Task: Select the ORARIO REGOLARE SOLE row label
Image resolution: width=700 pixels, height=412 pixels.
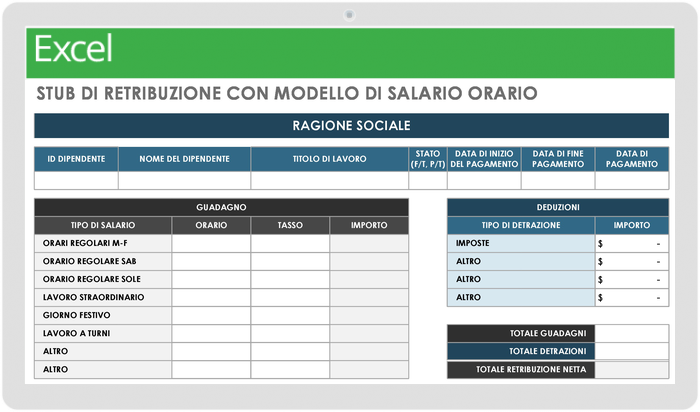Action: point(103,279)
